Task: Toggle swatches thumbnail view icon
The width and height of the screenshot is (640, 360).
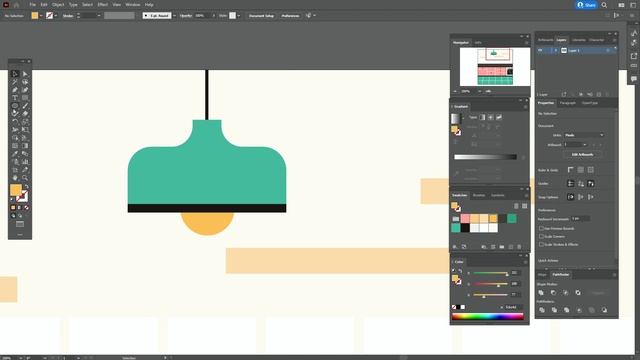Action: pos(524,206)
